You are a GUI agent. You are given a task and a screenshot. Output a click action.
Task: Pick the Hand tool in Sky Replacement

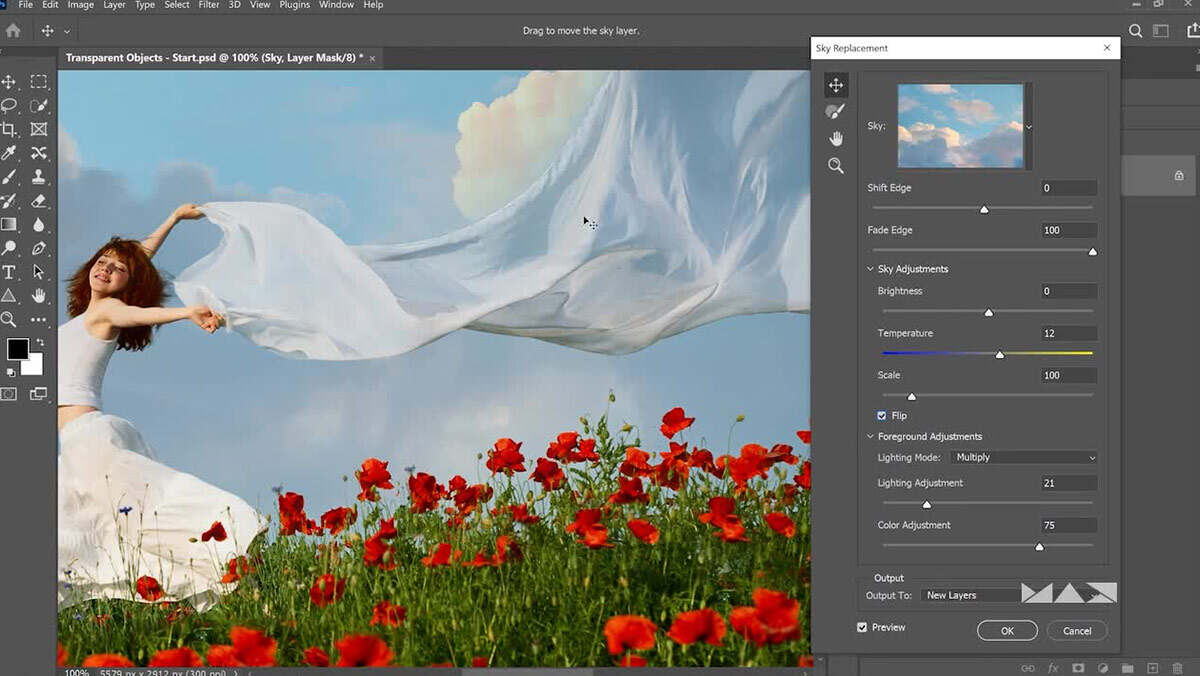(836, 138)
